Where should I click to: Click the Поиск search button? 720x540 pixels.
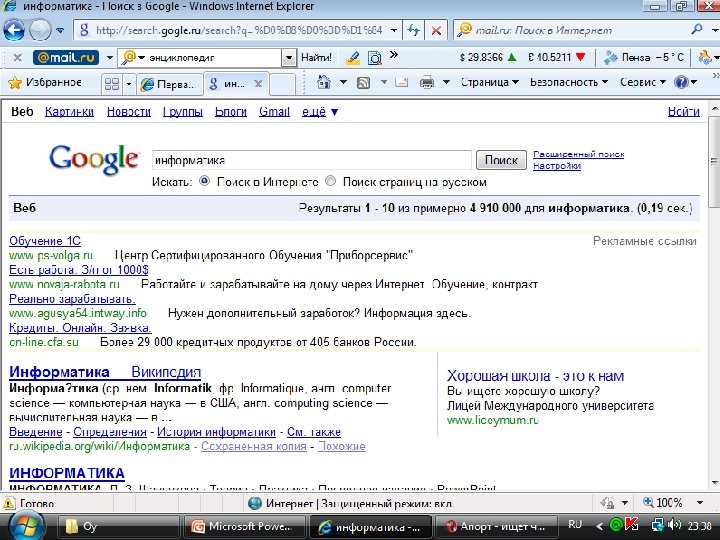501,160
